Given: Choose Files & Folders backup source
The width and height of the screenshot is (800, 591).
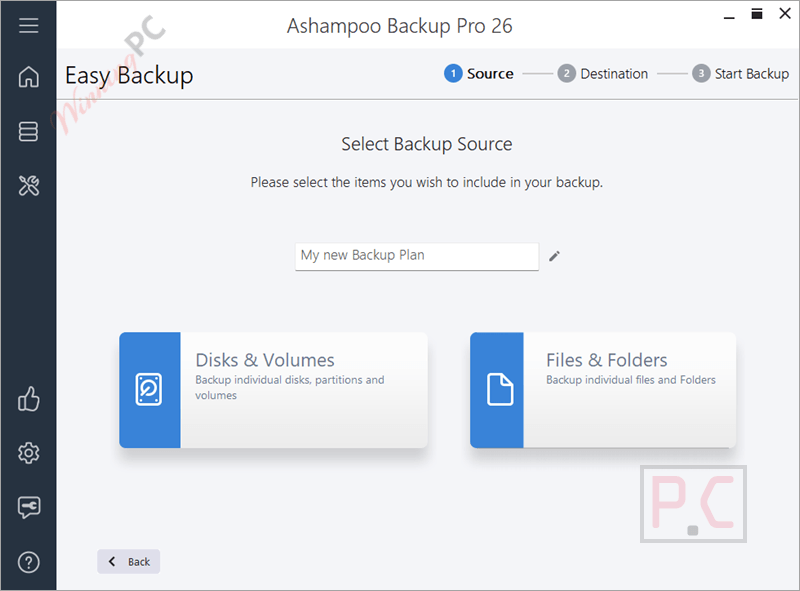Looking at the screenshot, I should [603, 390].
